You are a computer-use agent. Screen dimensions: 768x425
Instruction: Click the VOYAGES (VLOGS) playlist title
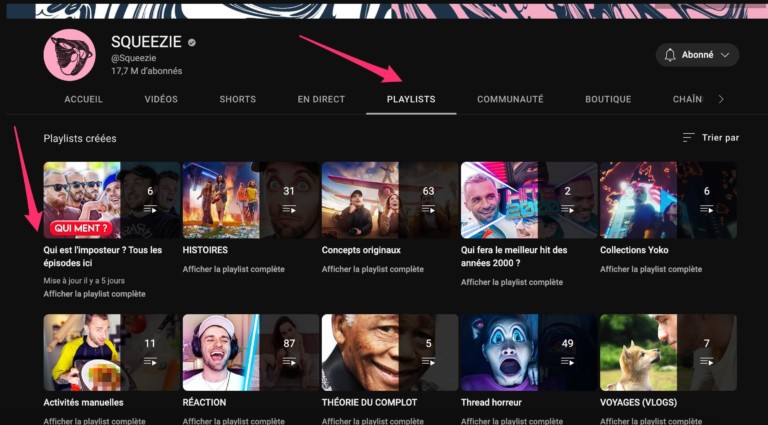click(638, 402)
